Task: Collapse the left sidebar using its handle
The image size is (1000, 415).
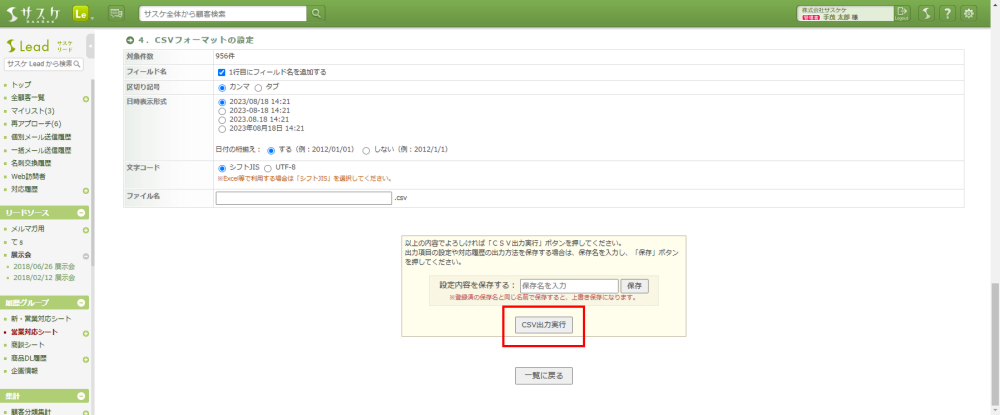Action: coord(91,46)
